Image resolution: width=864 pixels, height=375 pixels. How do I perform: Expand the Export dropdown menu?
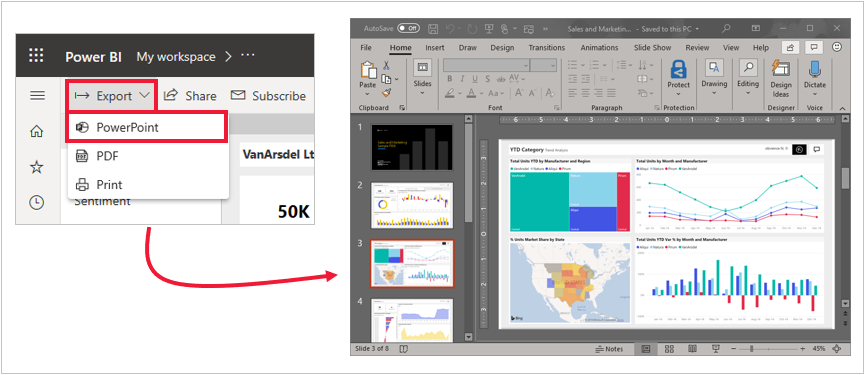coord(112,96)
